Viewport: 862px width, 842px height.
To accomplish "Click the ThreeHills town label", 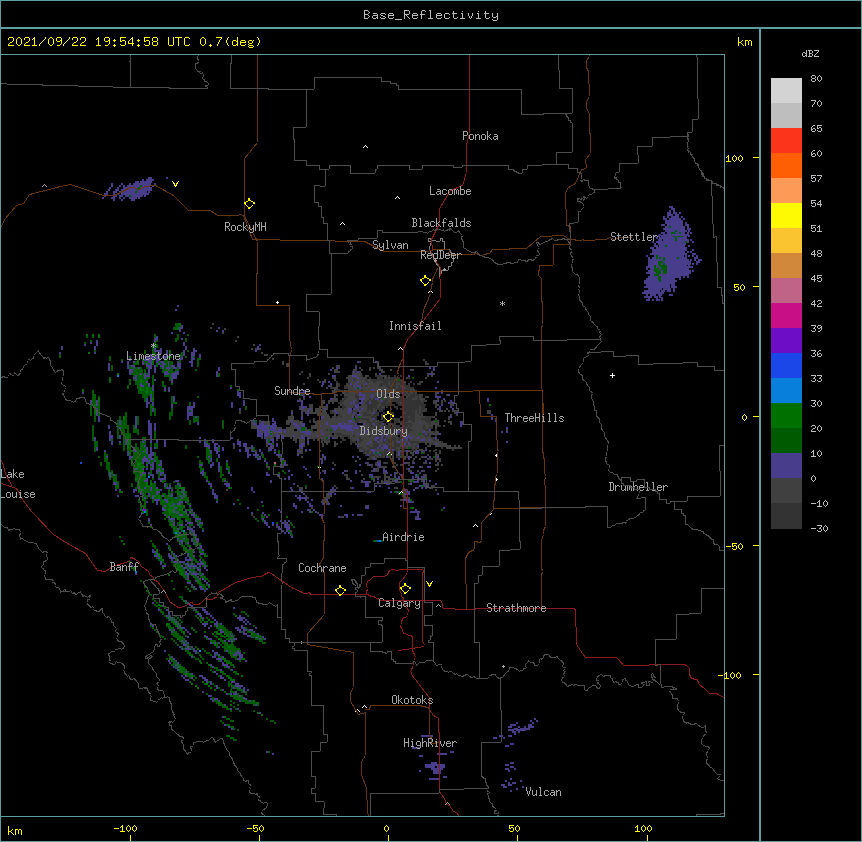I will (534, 418).
